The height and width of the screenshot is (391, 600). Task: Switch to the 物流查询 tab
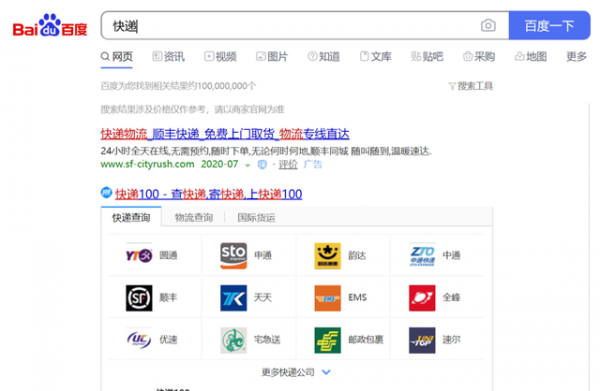[194, 218]
